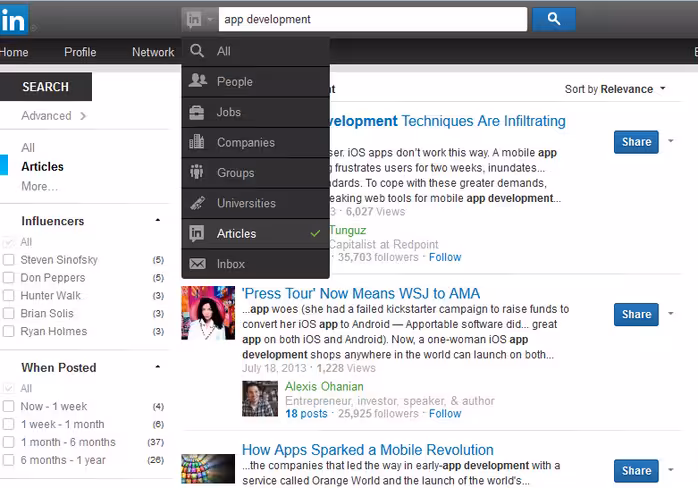This screenshot has width=698, height=488.
Task: Check Don Peppers filter
Action: coord(8,277)
